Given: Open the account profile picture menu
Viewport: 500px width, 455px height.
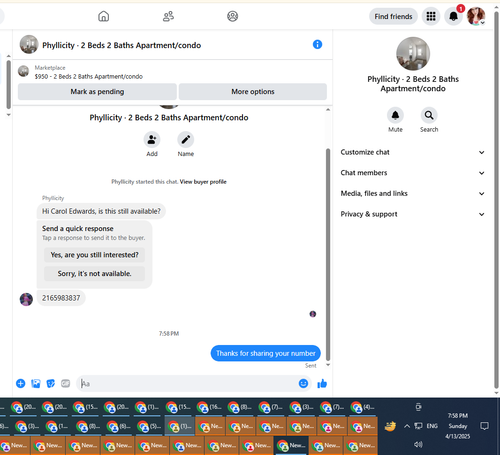Looking at the screenshot, I should tap(476, 16).
